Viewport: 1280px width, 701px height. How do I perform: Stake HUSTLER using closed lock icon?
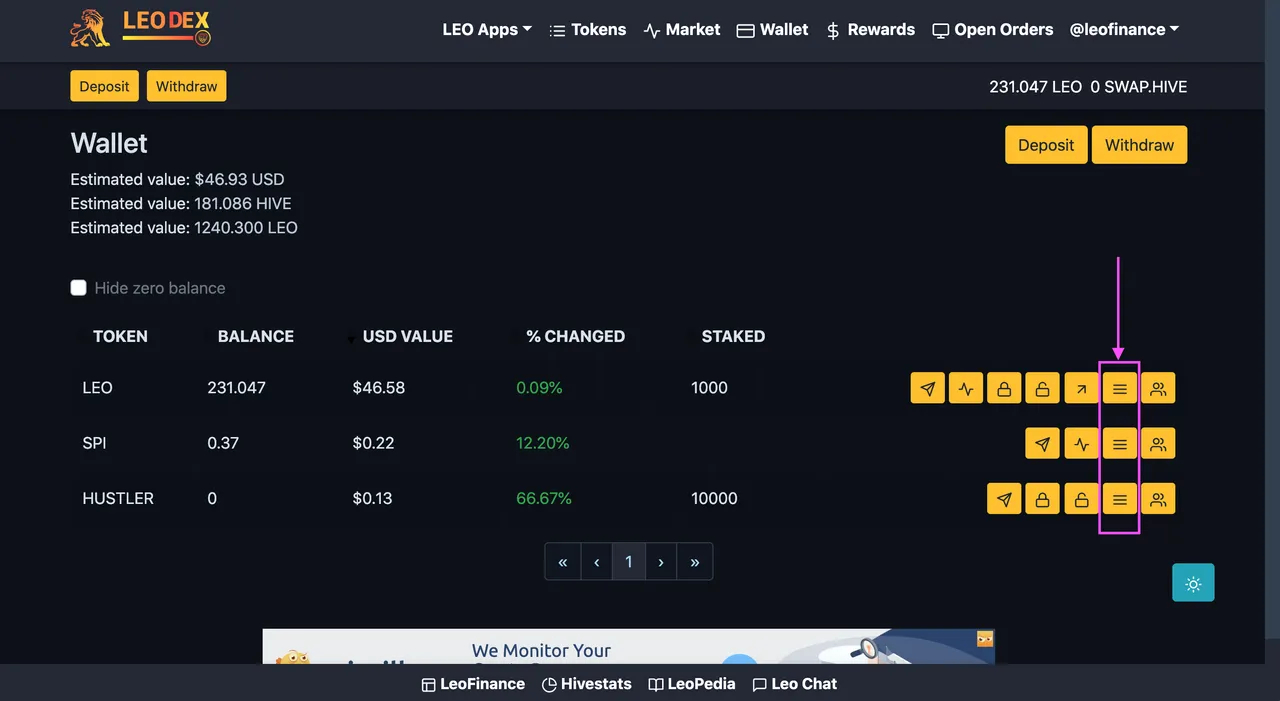point(1042,498)
